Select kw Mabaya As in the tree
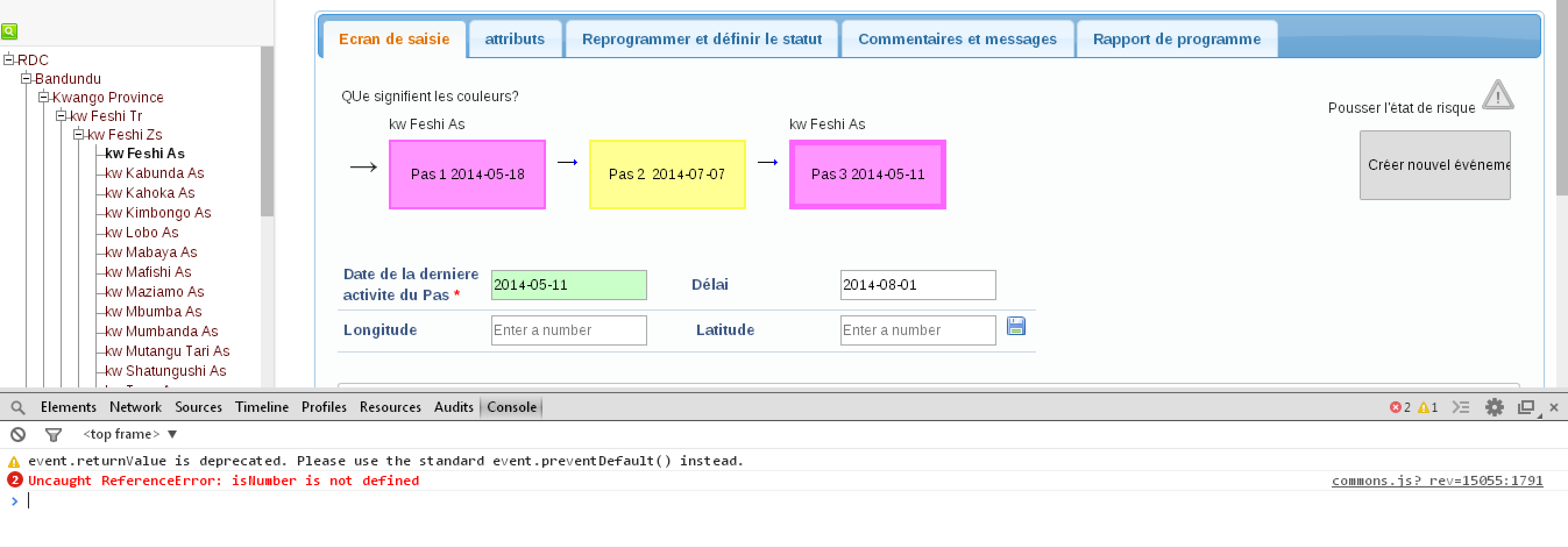 tap(151, 252)
